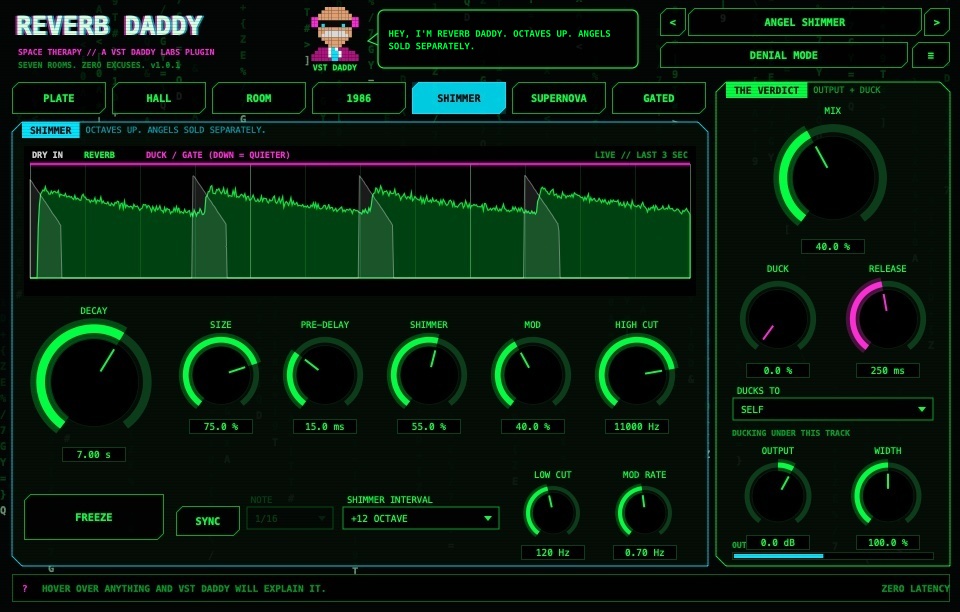
Task: Click the PRE-DELAY knob
Action: coord(324,373)
